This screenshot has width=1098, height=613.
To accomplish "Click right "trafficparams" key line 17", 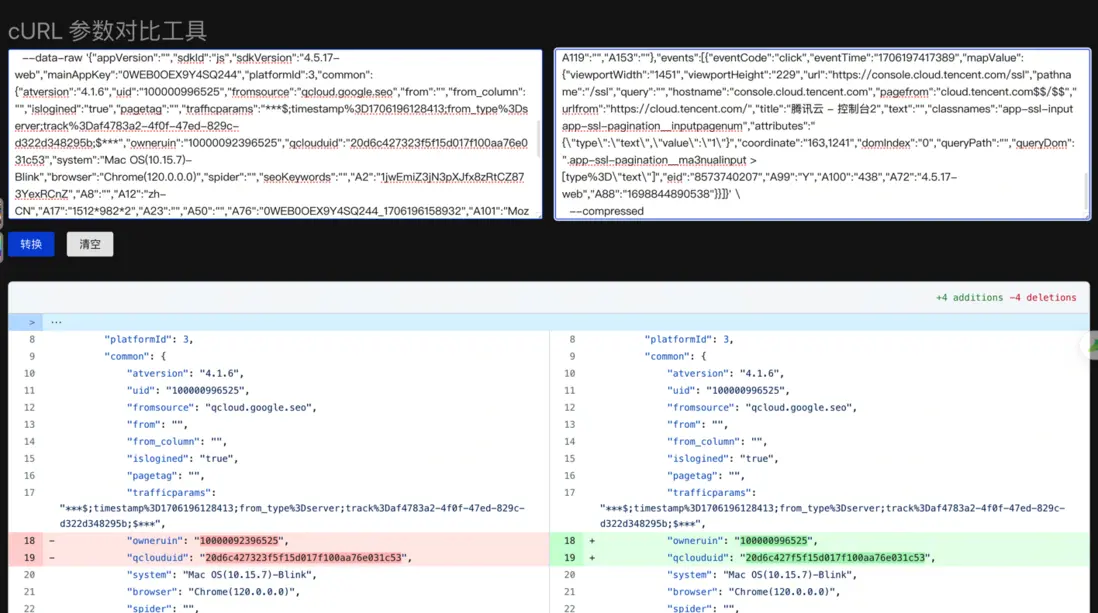I will tap(709, 493).
